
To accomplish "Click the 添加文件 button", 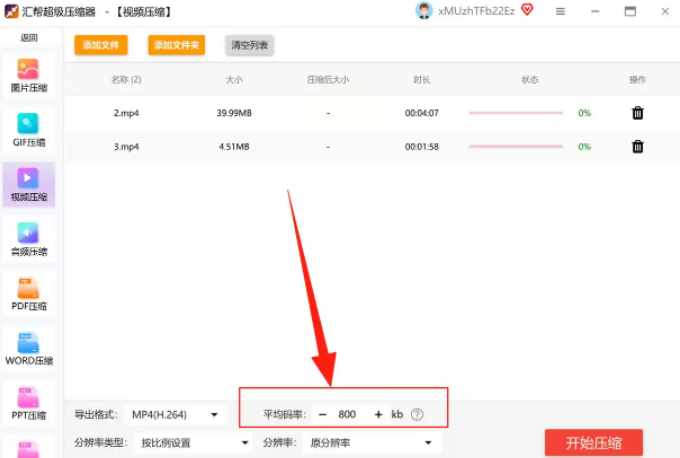I will pyautogui.click(x=101, y=45).
